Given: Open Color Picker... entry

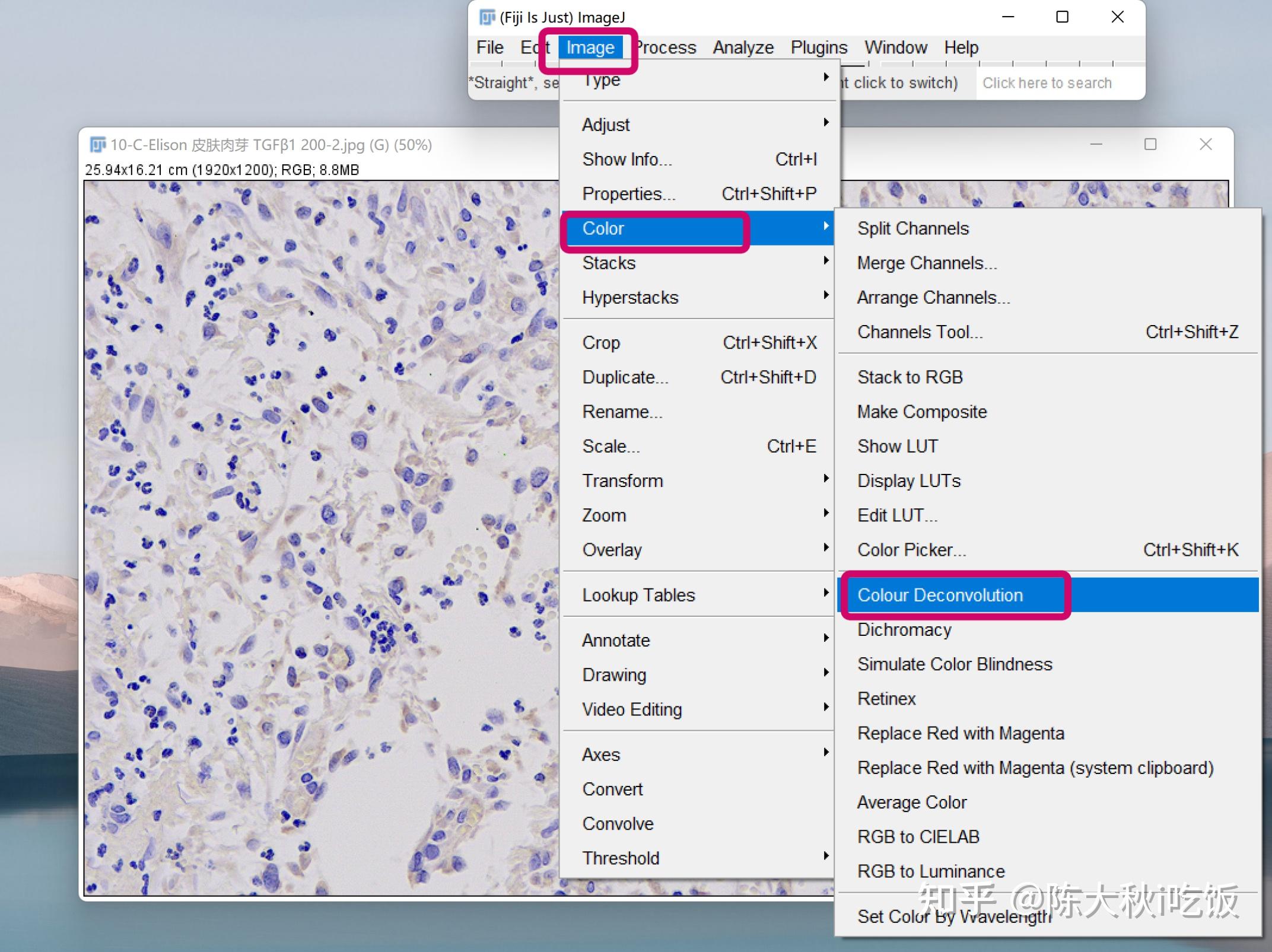Looking at the screenshot, I should click(x=911, y=550).
